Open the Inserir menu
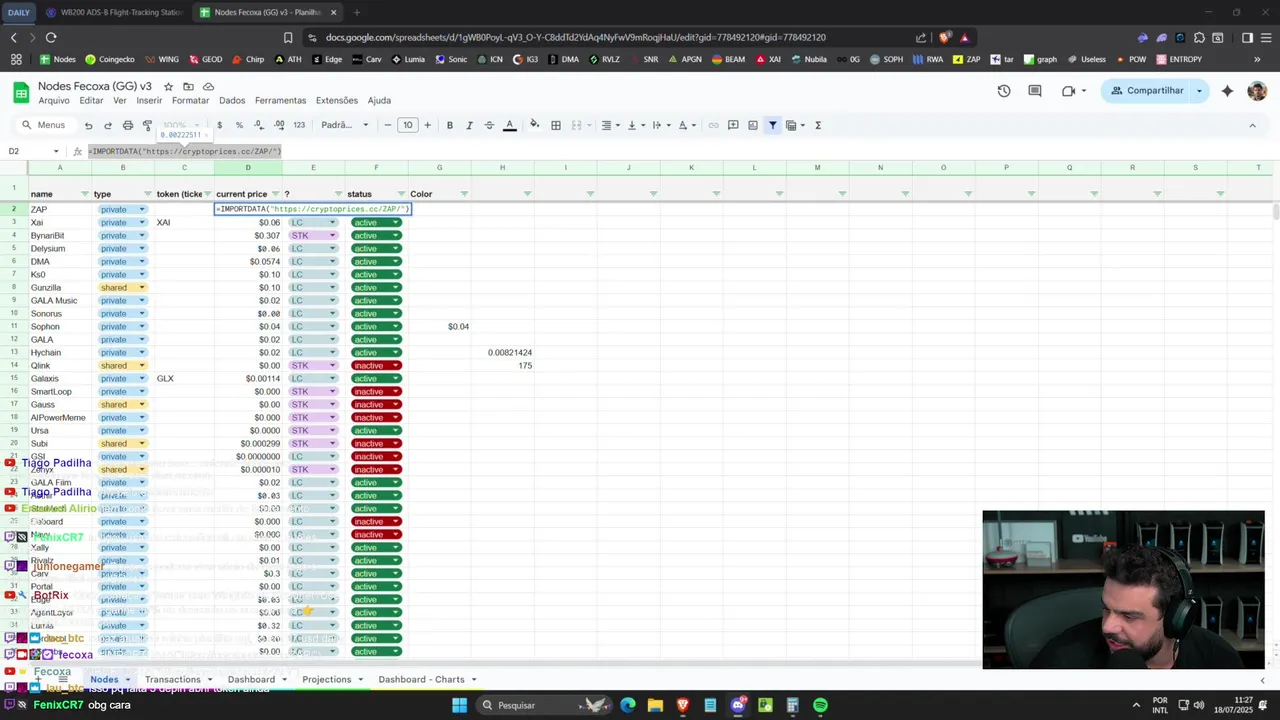Viewport: 1280px width, 720px height. point(149,101)
